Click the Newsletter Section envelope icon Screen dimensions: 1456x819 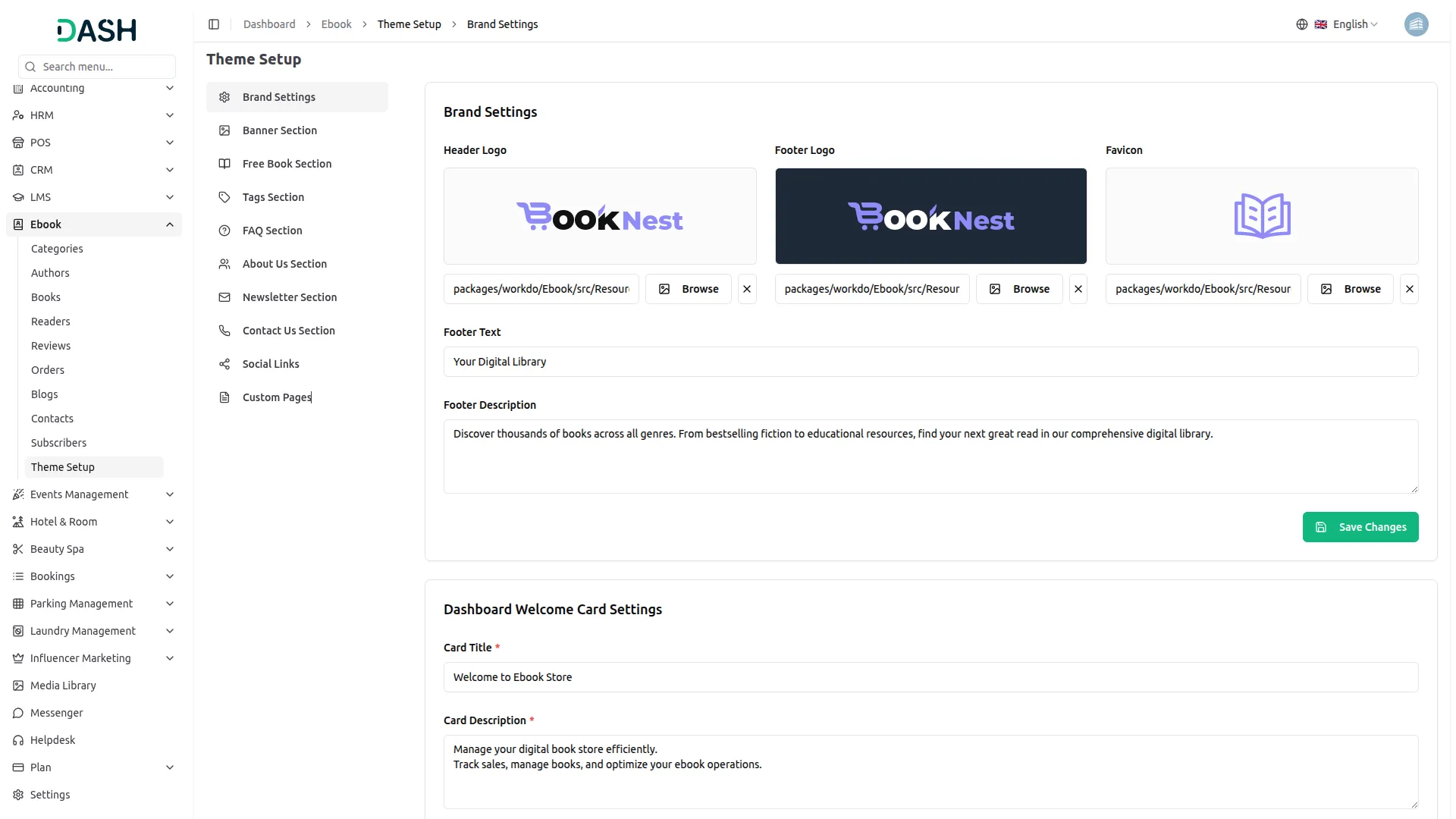click(x=224, y=297)
